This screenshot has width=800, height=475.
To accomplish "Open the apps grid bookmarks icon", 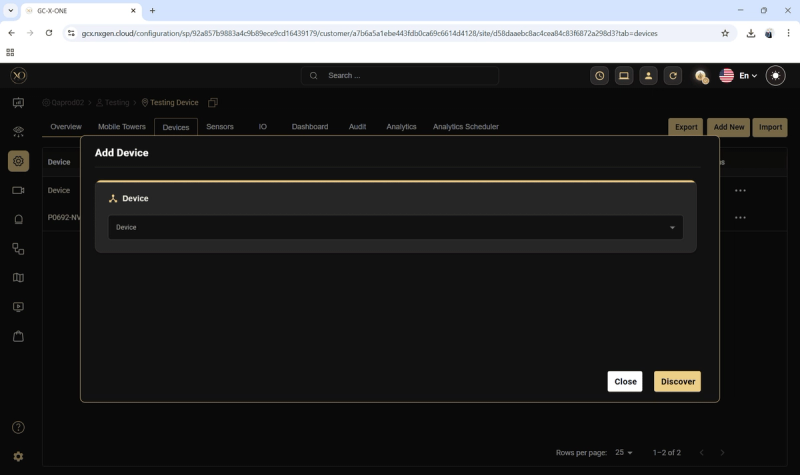I will tap(10, 52).
